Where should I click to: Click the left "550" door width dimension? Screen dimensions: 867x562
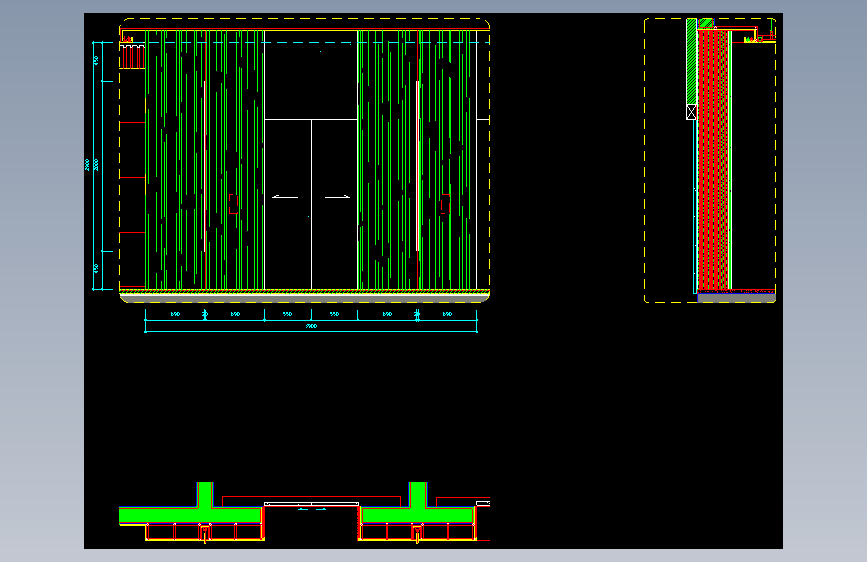pyautogui.click(x=288, y=314)
